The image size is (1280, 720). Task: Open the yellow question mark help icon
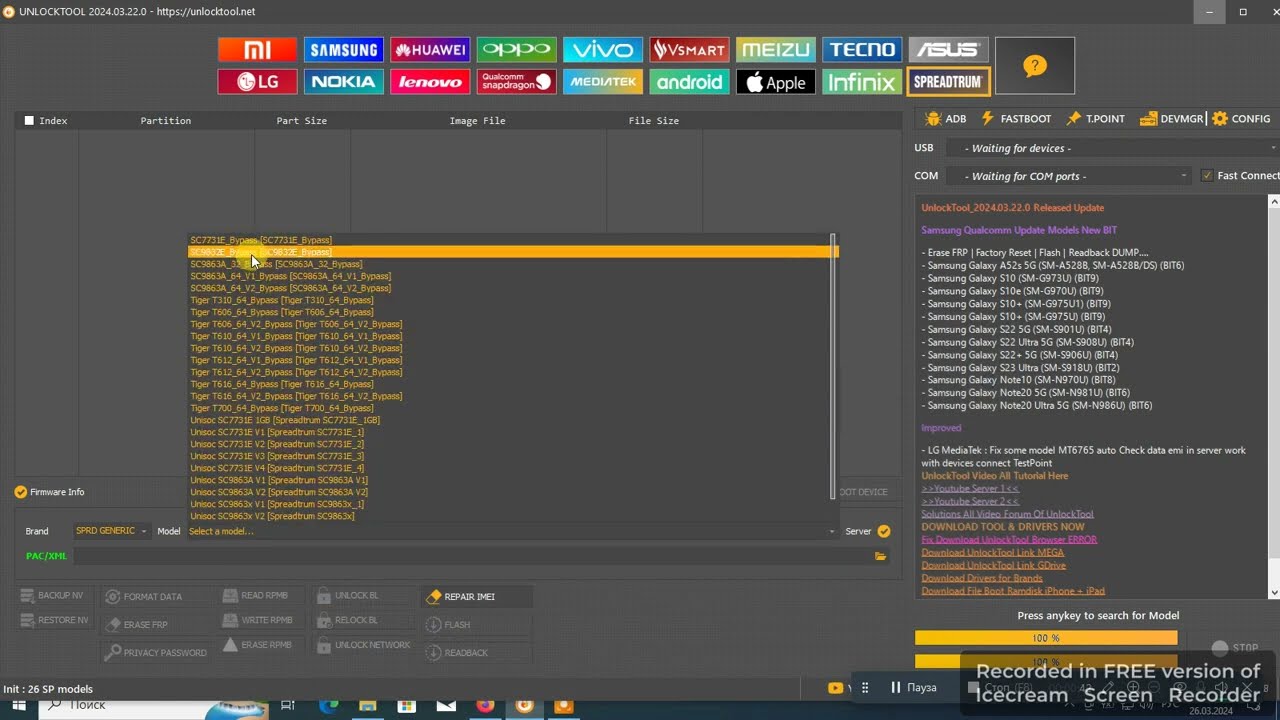(1034, 66)
